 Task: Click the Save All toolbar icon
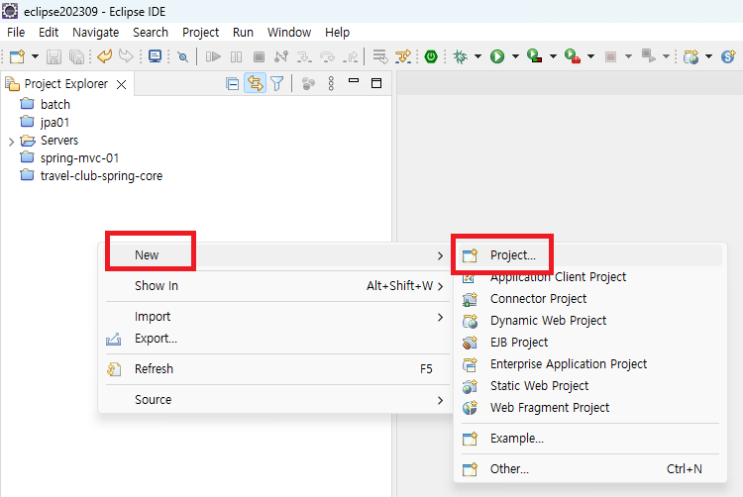(x=76, y=57)
